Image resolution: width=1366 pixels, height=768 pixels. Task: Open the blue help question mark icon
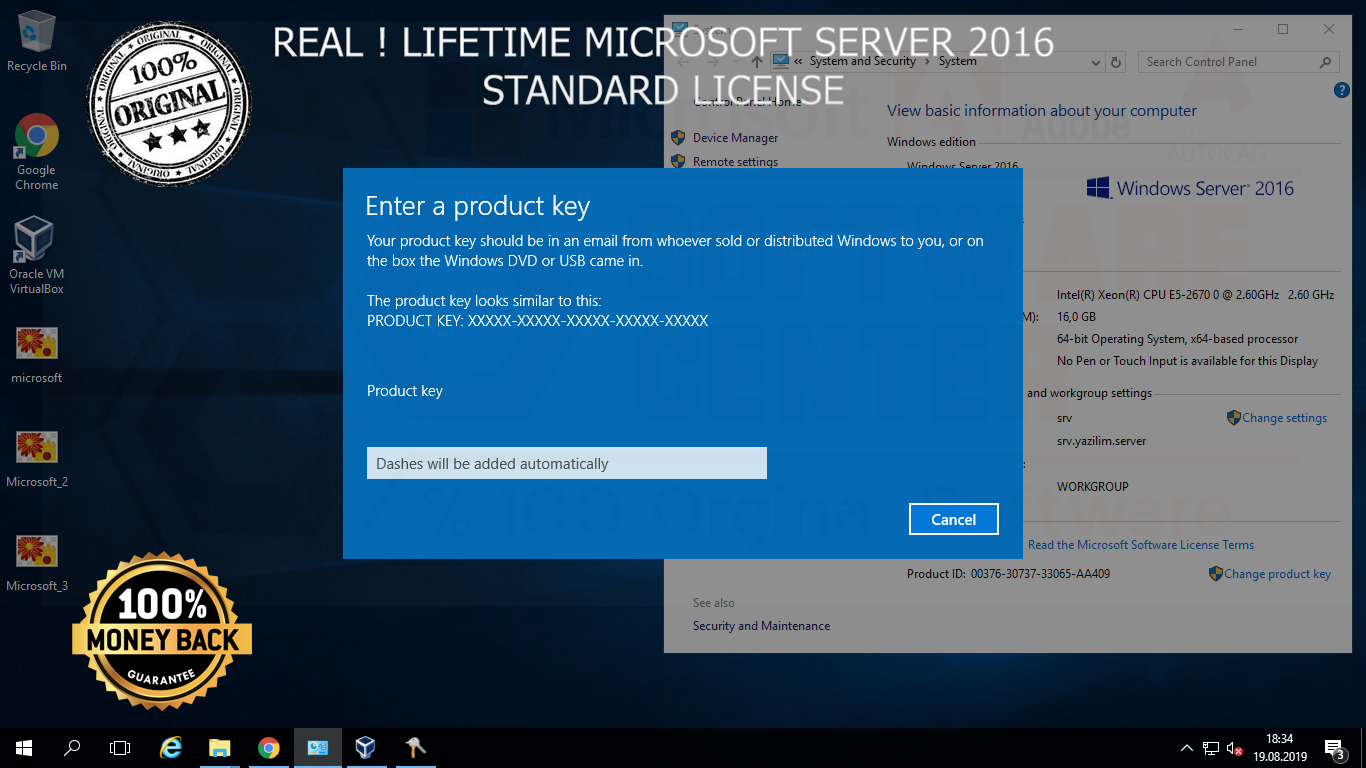pos(1342,90)
